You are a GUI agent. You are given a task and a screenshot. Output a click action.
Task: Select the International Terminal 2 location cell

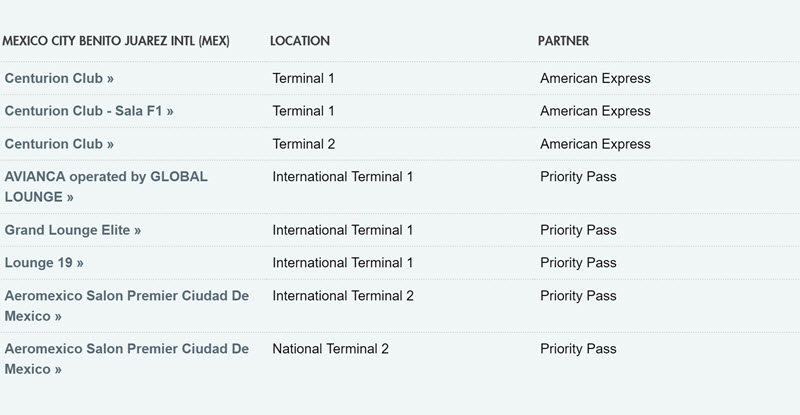(x=343, y=296)
